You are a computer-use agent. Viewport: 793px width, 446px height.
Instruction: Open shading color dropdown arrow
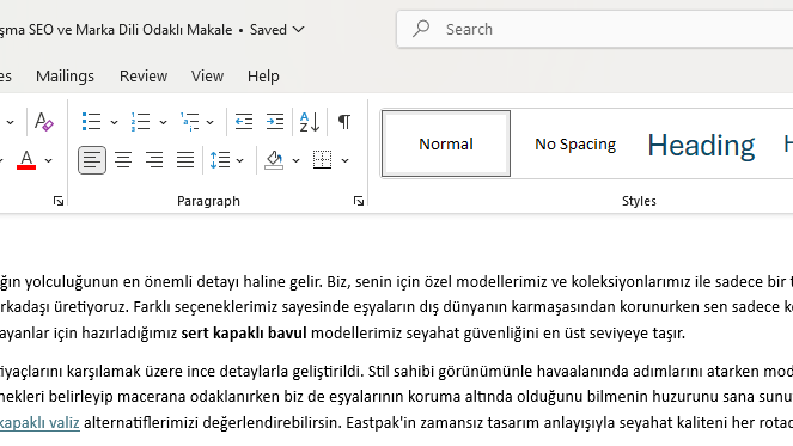296,161
